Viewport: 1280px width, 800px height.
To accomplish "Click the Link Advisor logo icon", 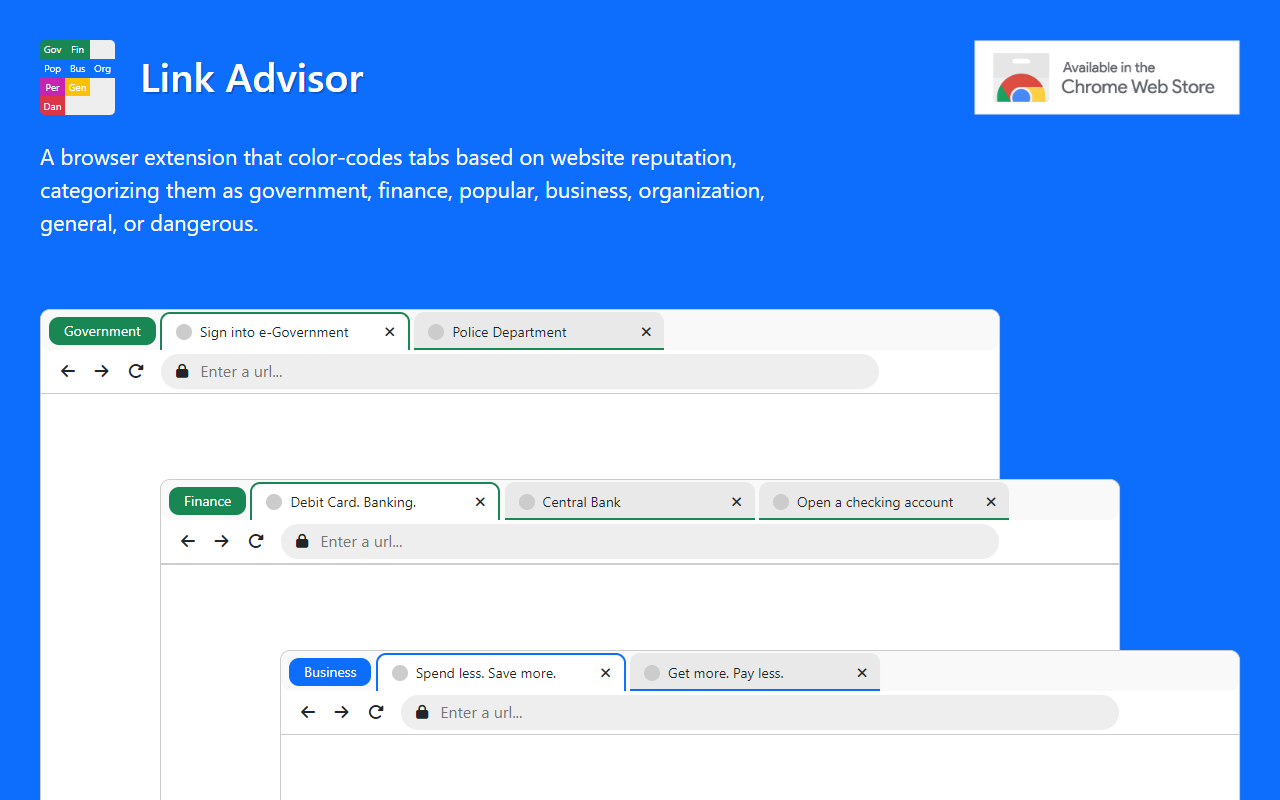I will 77,78.
